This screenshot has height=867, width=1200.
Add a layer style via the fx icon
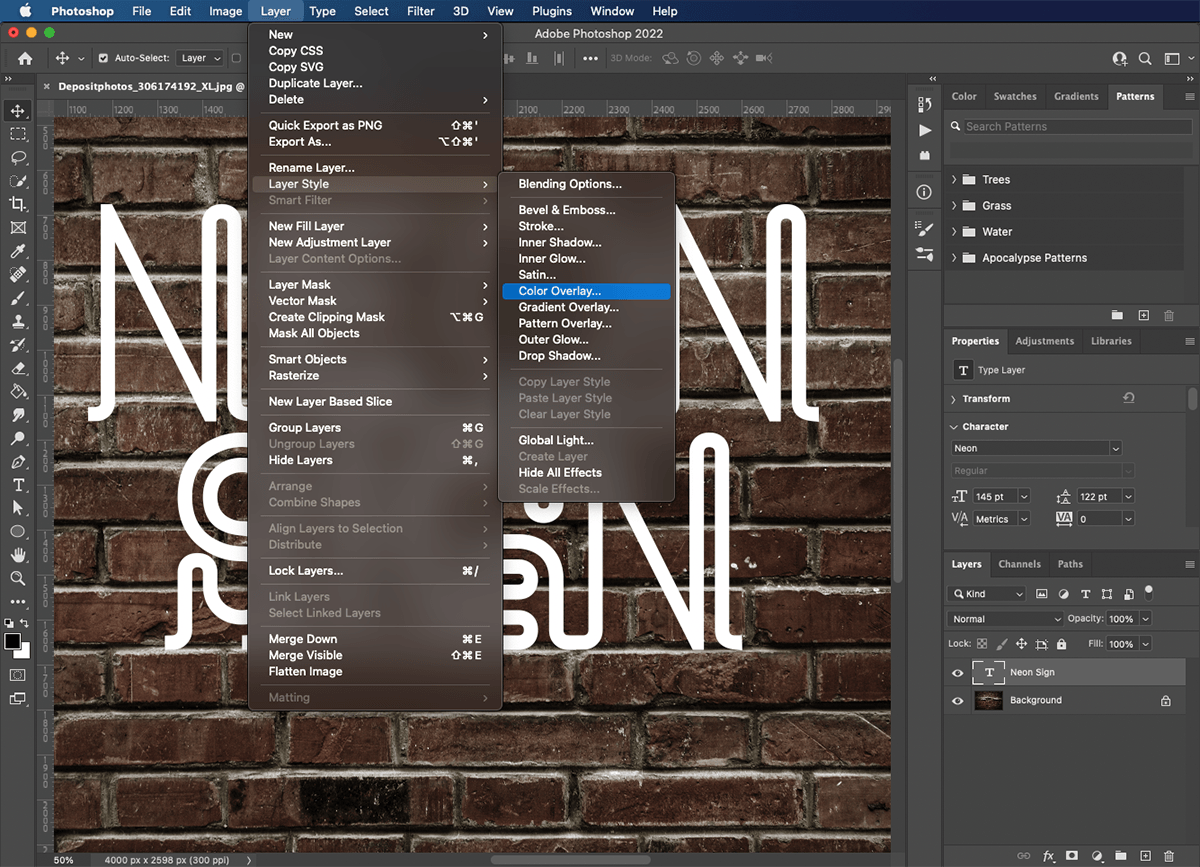coord(1048,856)
